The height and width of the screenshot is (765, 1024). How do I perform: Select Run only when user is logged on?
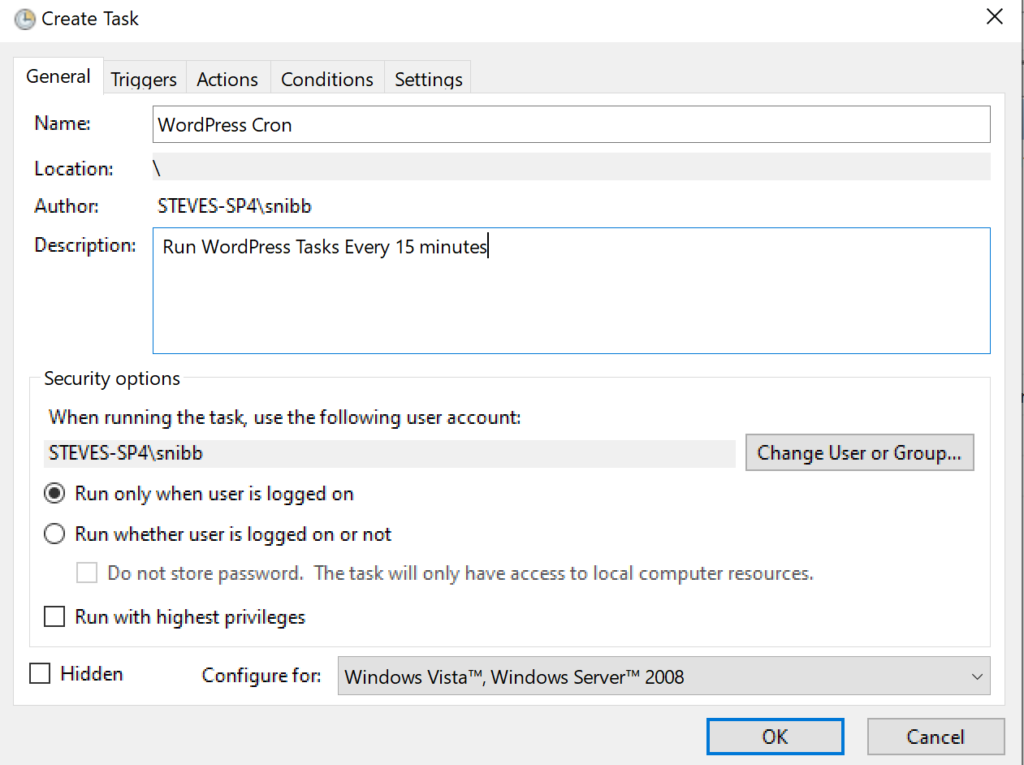pyautogui.click(x=55, y=494)
